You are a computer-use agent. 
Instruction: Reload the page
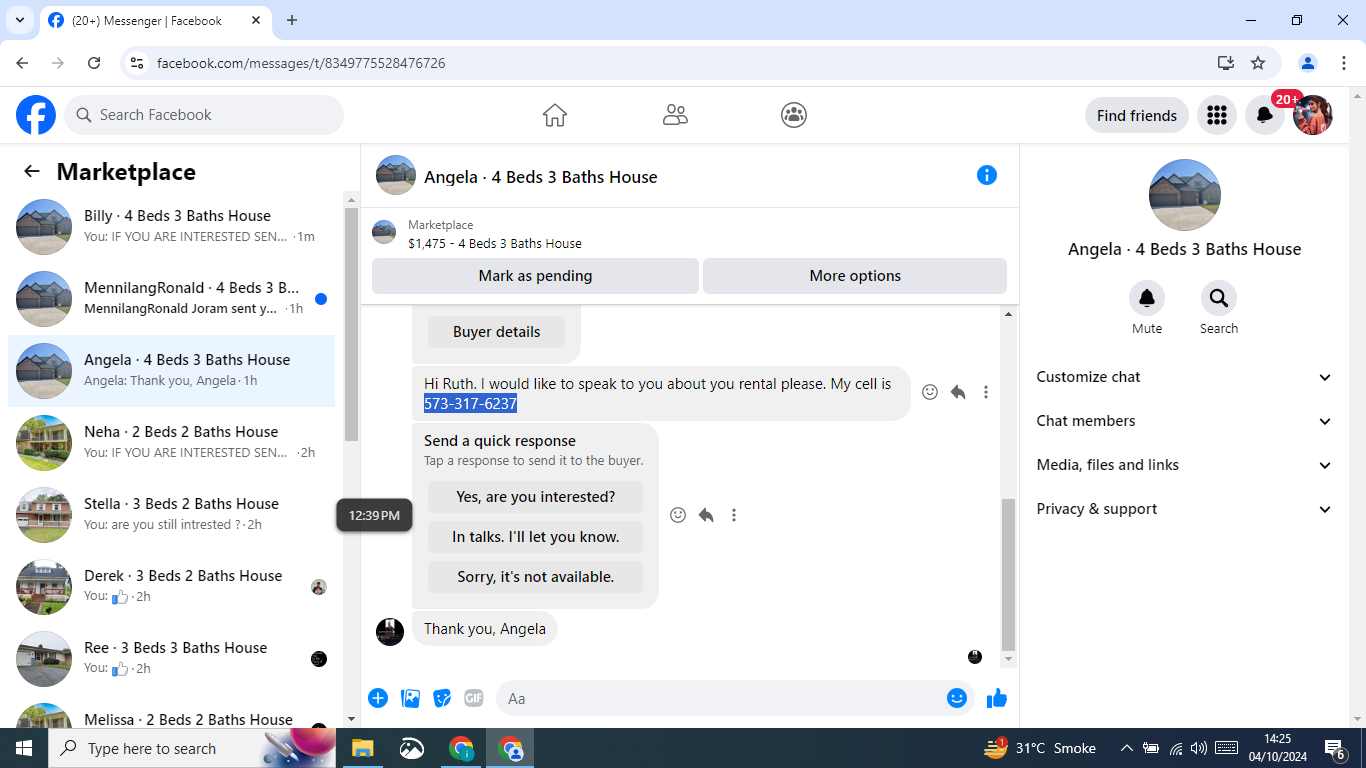[x=94, y=63]
